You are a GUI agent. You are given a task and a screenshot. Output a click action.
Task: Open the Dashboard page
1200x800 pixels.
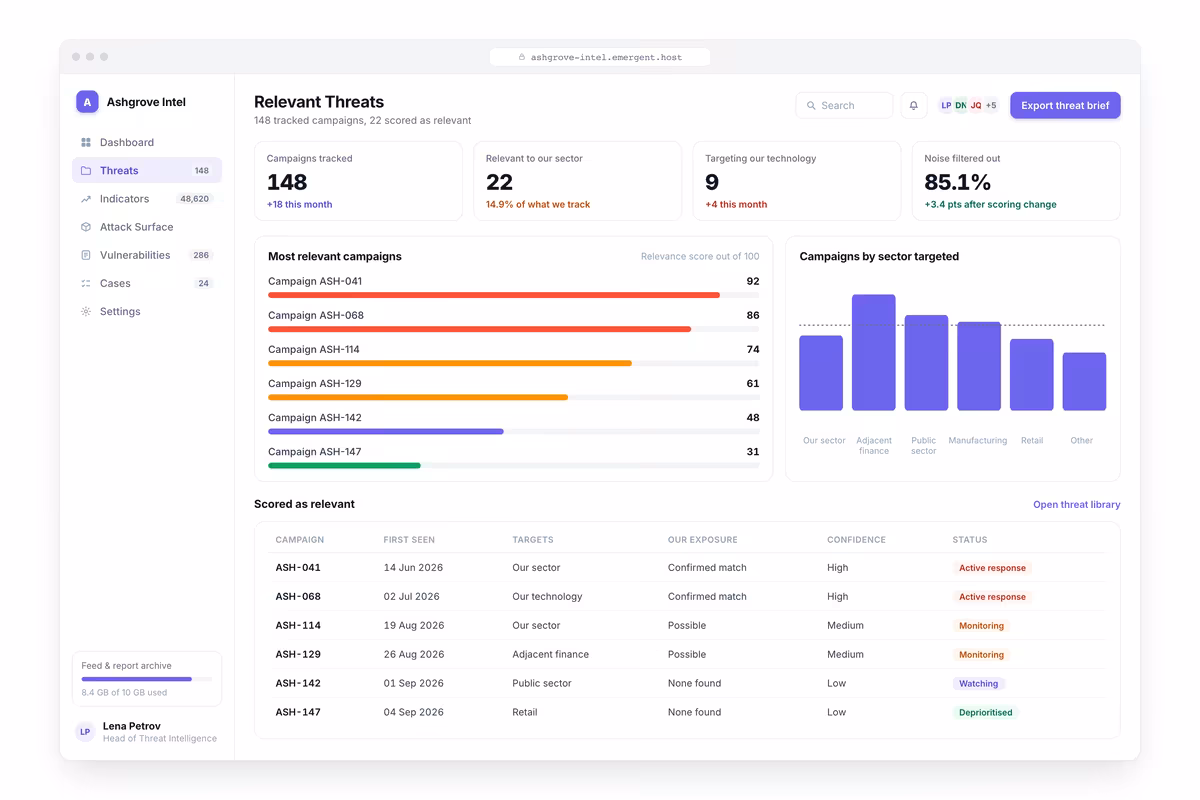click(147, 142)
